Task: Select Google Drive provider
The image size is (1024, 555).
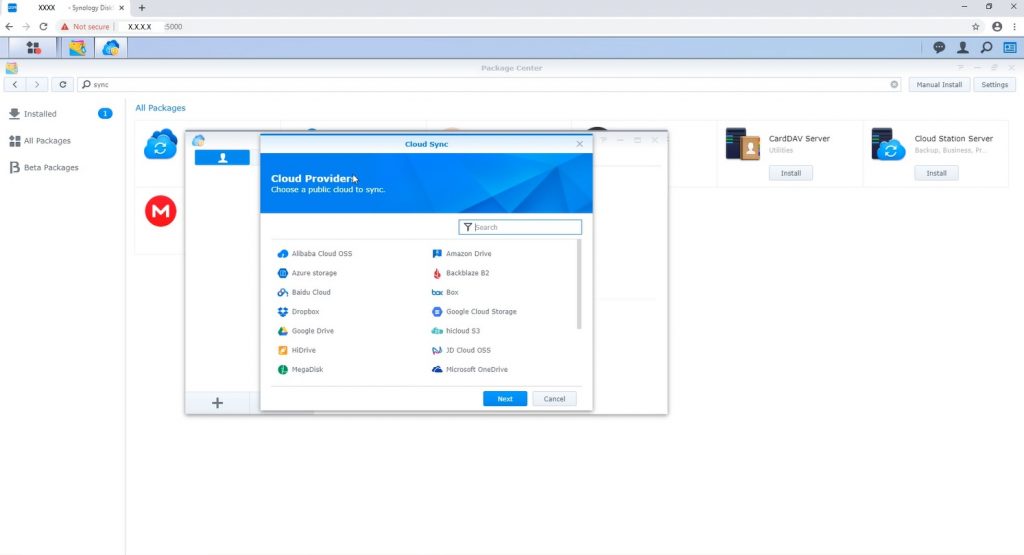Action: (x=306, y=330)
